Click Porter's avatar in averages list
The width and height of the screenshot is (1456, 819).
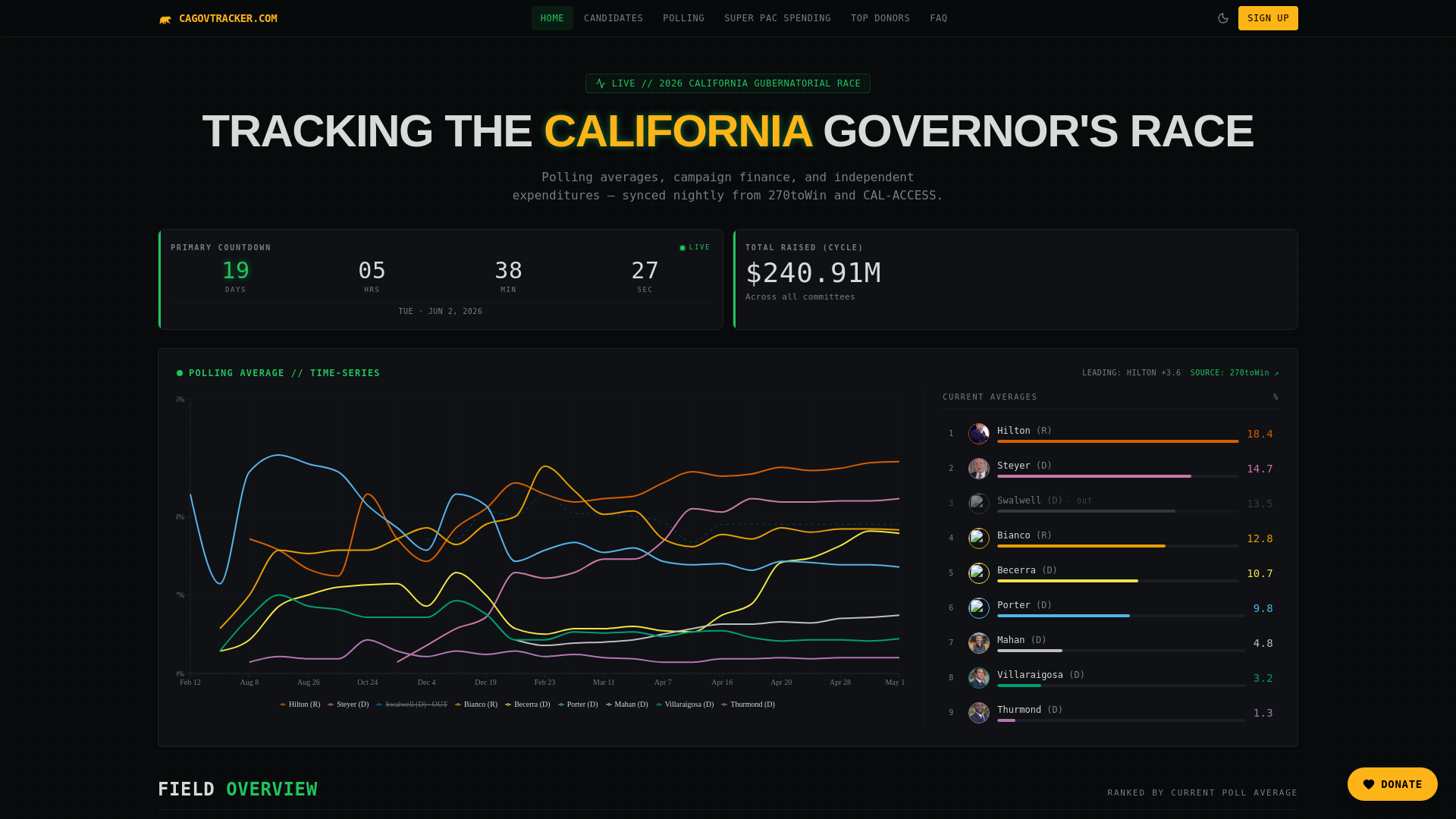click(979, 608)
